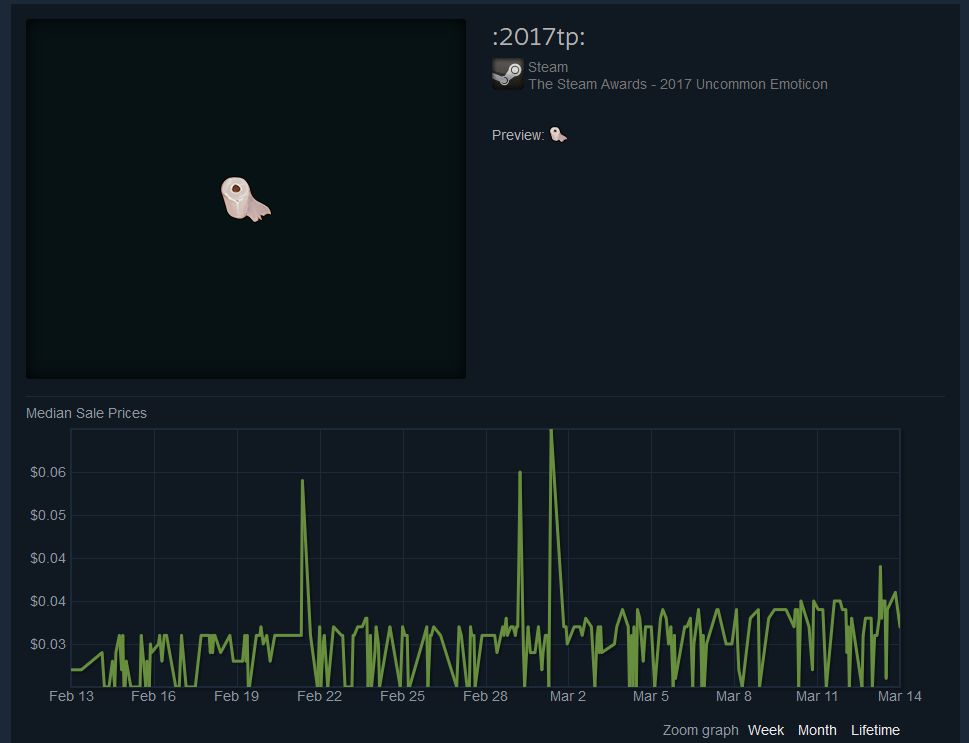Switch the graph to Week view

765,730
